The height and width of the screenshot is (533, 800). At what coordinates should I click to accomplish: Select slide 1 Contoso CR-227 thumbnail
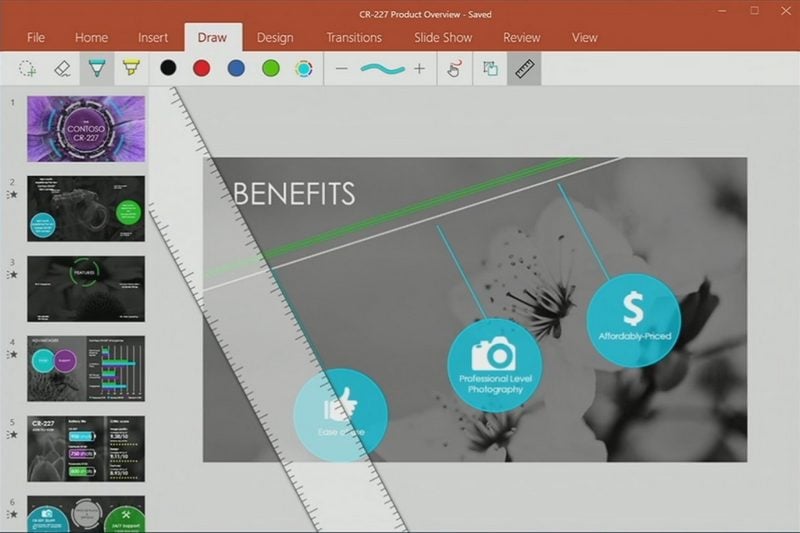tap(86, 129)
